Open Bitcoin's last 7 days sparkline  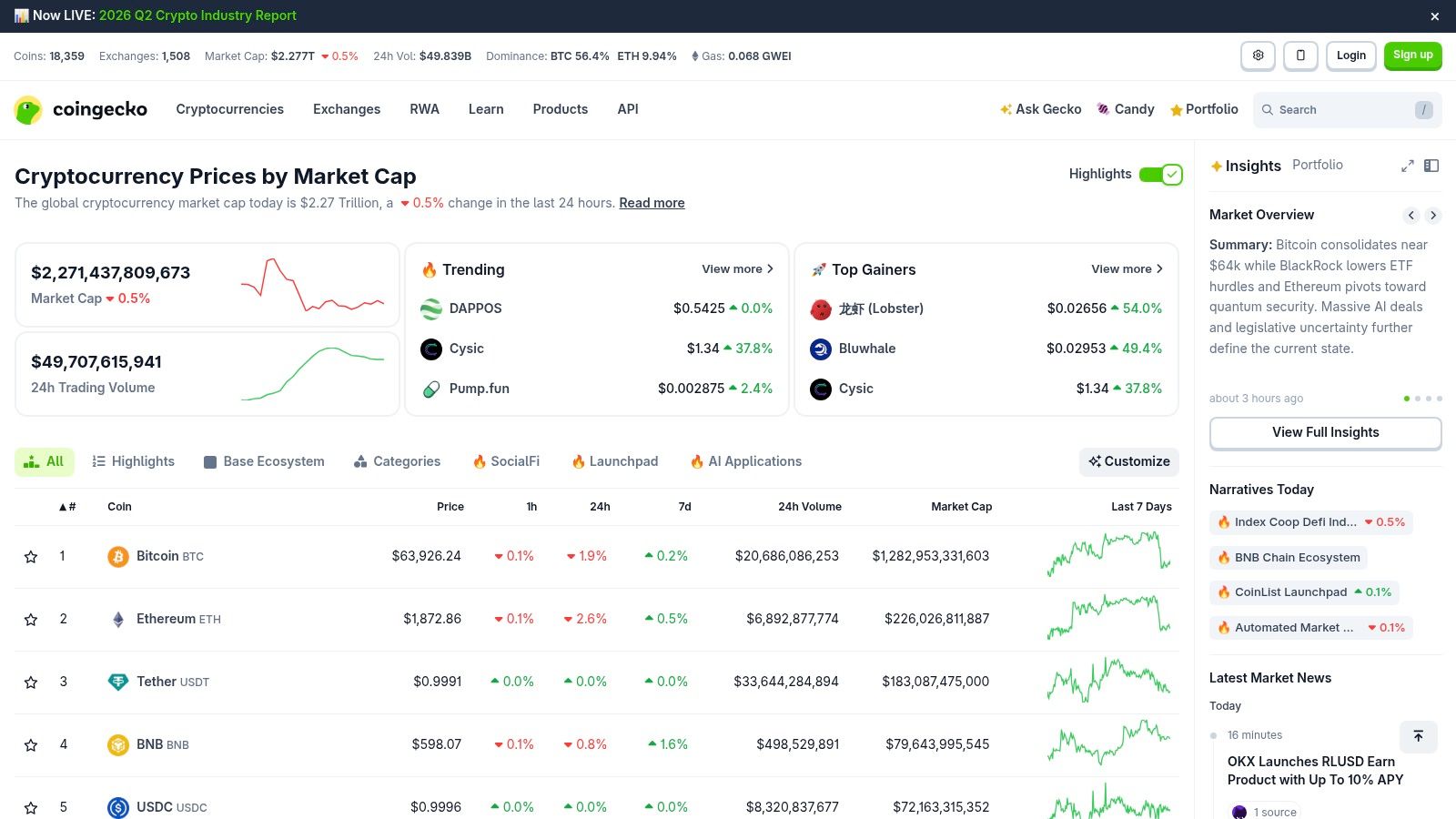1108,554
